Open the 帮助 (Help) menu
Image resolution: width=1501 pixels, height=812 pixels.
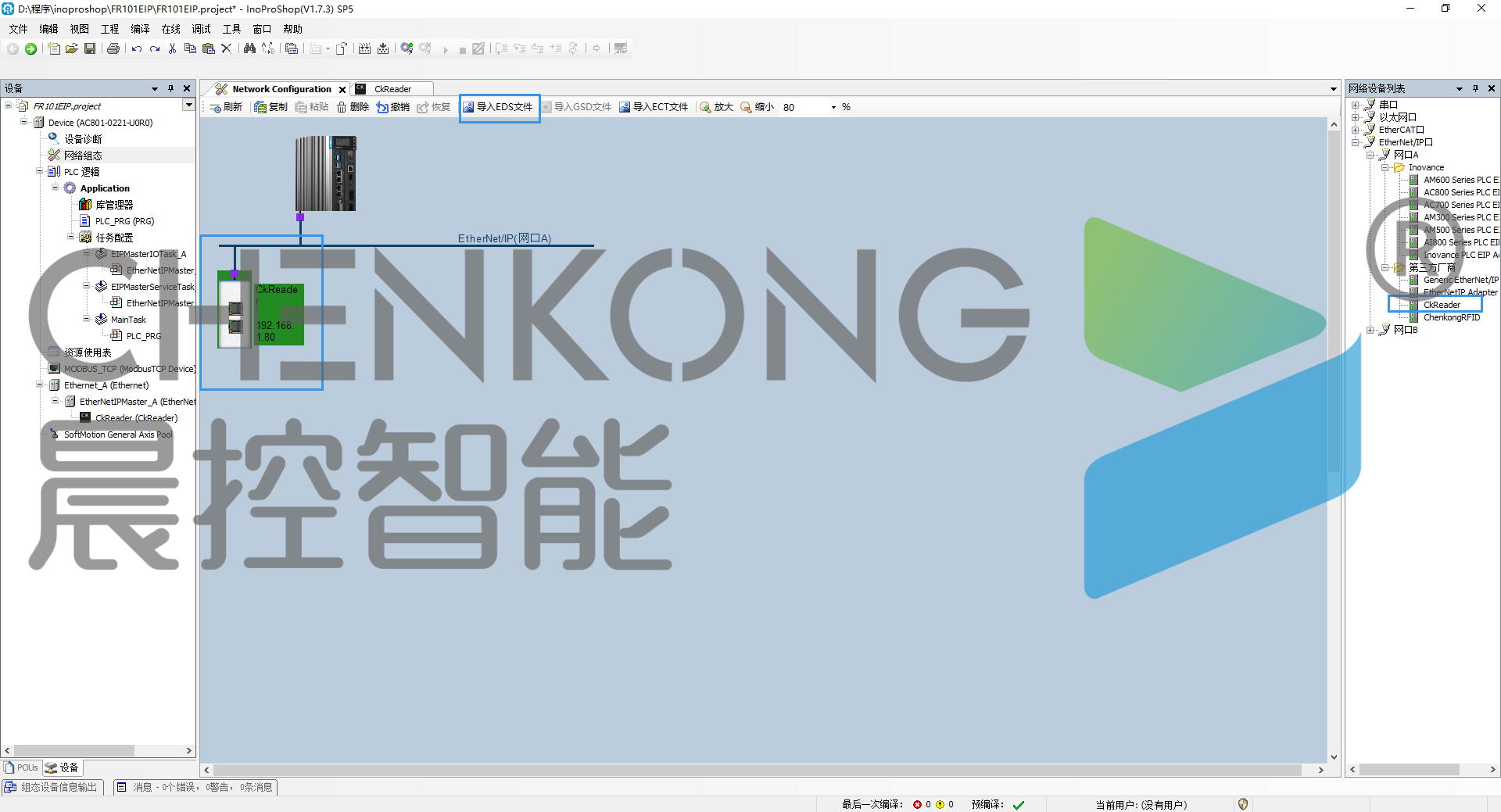point(292,29)
